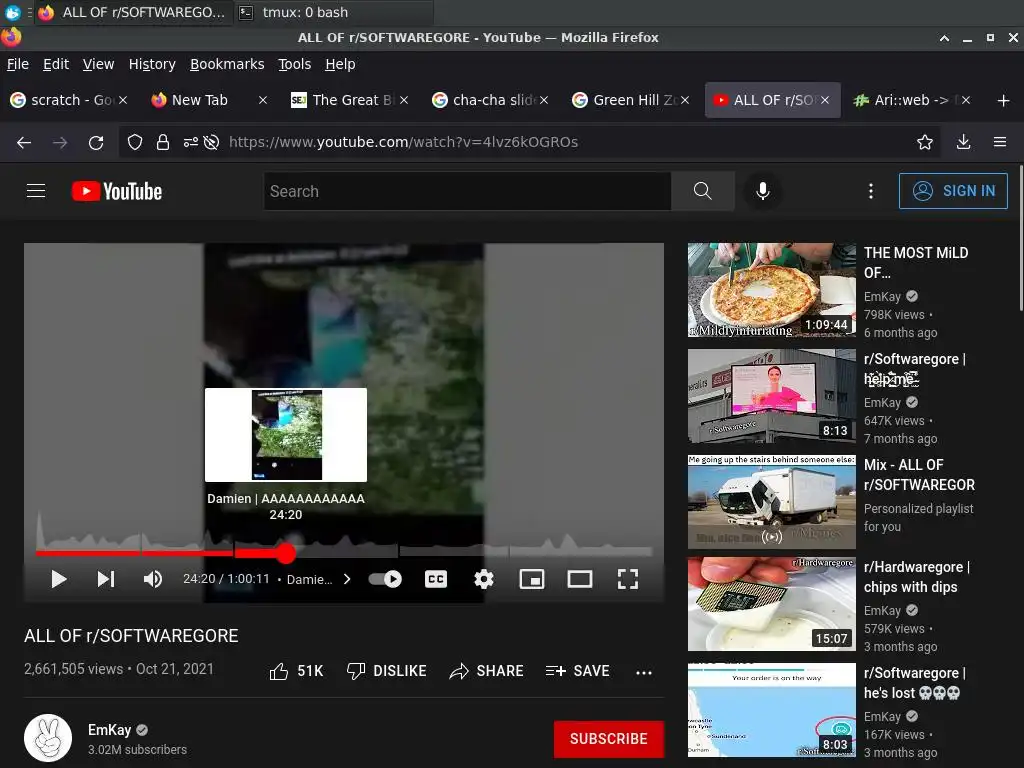Open the site permissions icon in address bar
The width and height of the screenshot is (1024, 768).
190,142
